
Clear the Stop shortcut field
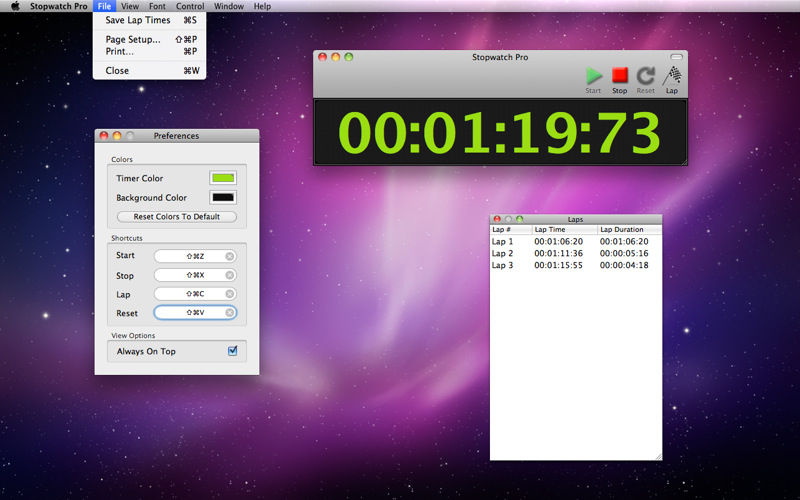click(230, 275)
